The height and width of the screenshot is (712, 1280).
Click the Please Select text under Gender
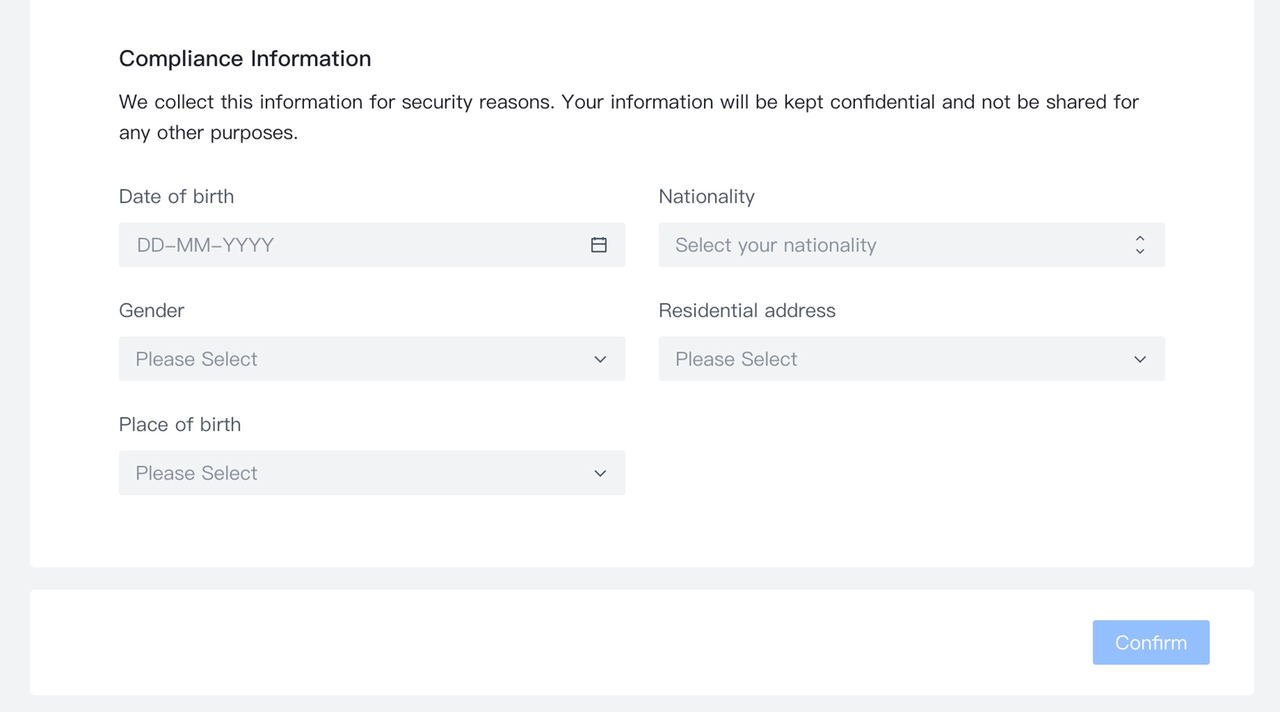click(x=196, y=359)
